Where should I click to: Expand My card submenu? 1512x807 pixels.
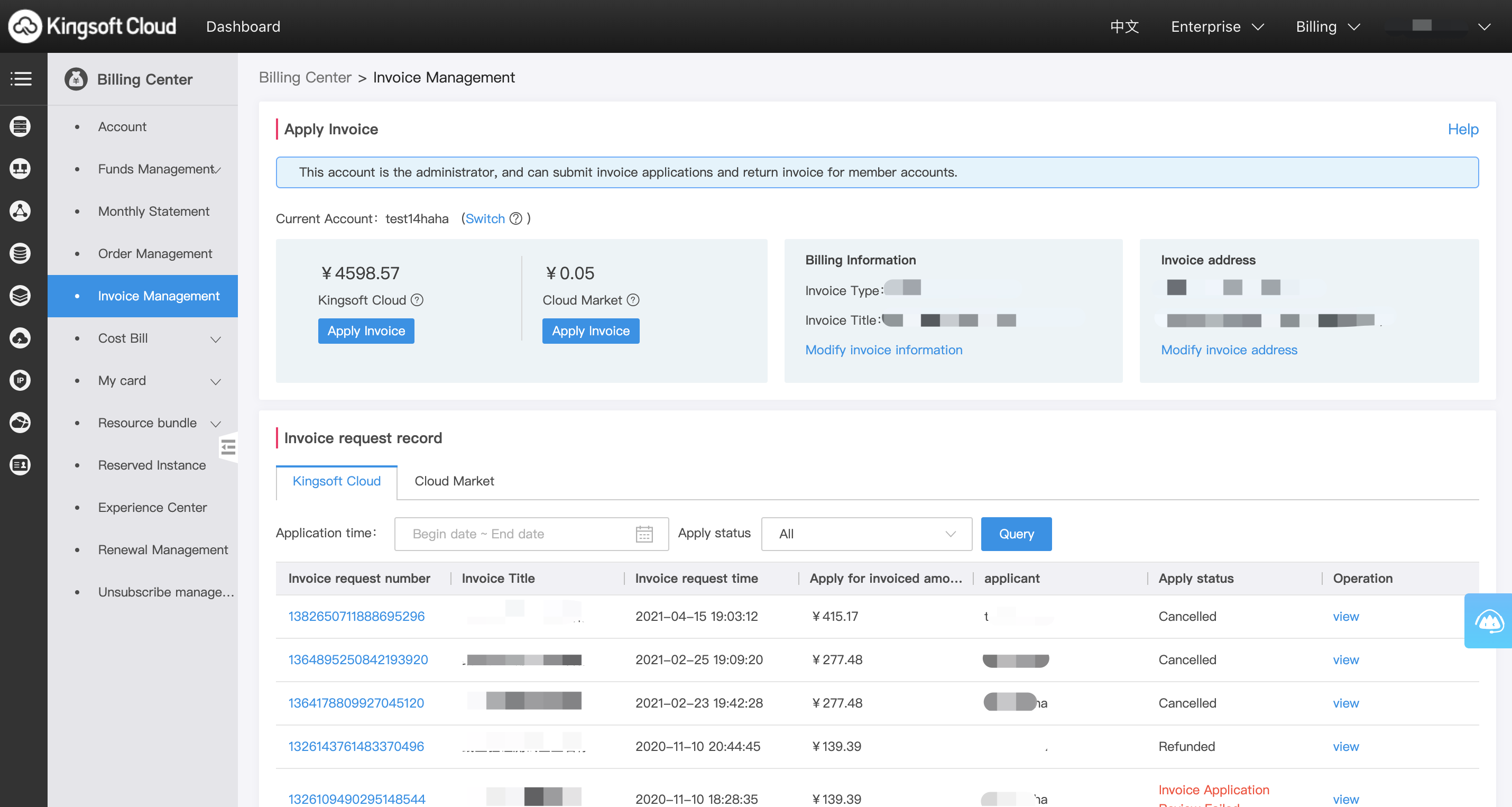point(216,382)
